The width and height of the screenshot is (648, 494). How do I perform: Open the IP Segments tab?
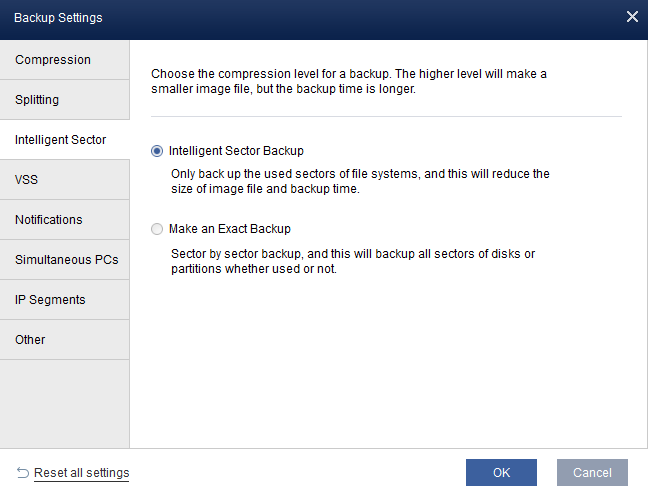coord(65,300)
